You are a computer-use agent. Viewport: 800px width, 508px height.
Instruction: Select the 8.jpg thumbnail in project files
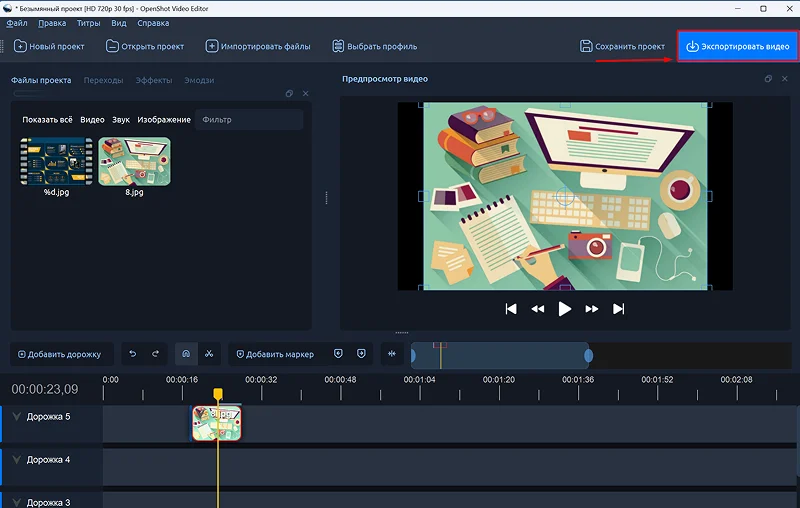coord(134,162)
